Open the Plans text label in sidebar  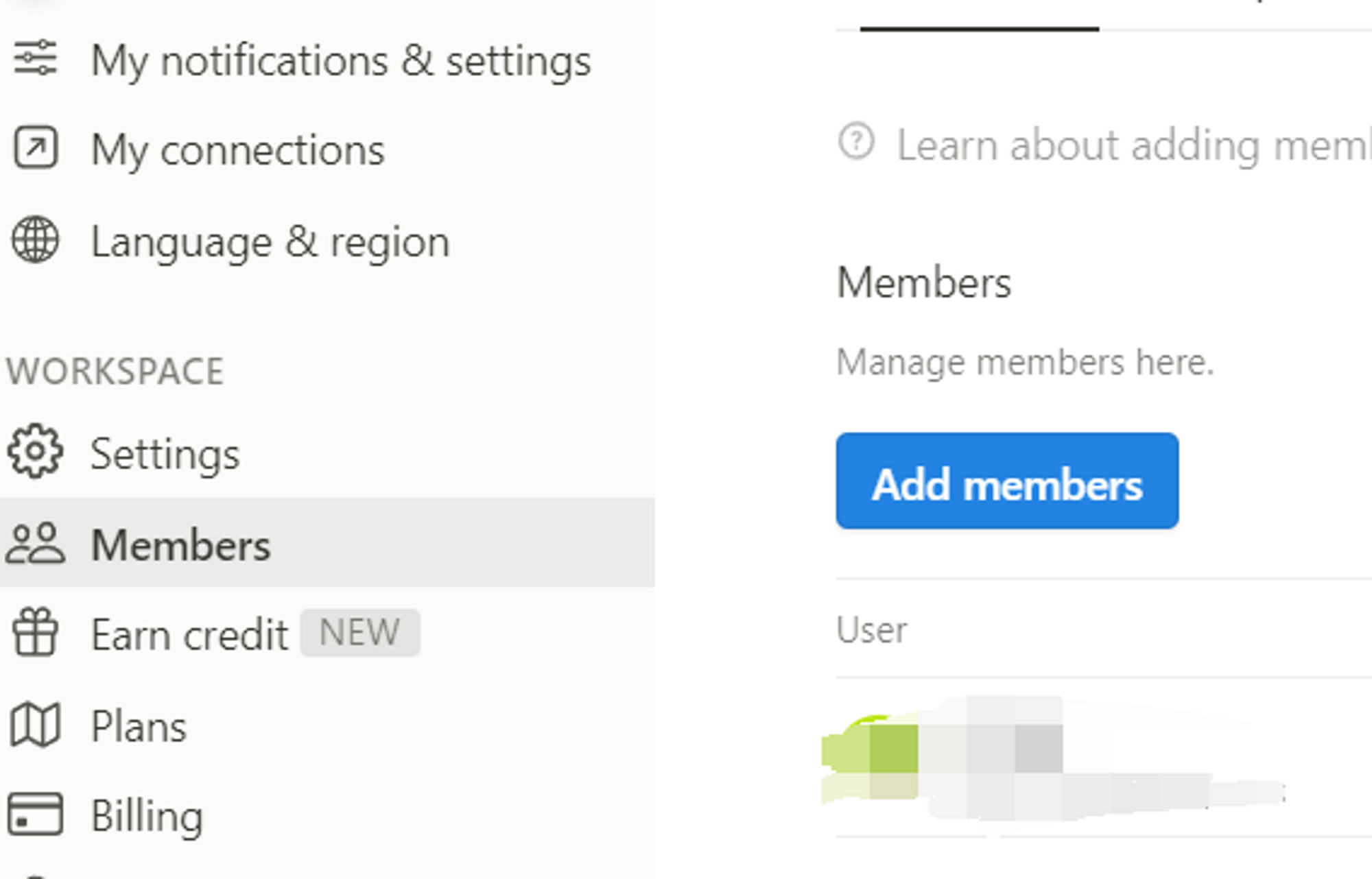(x=139, y=726)
